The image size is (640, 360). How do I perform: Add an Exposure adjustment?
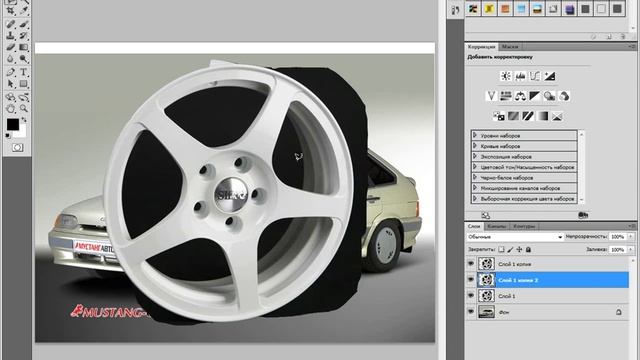[550, 76]
